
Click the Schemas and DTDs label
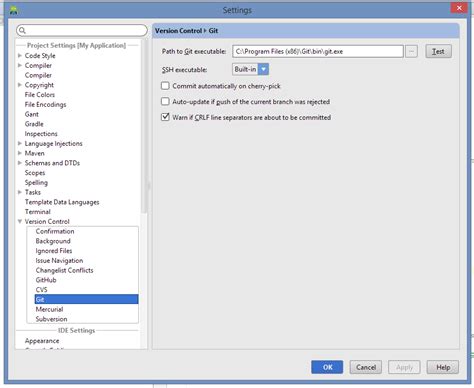[52, 163]
